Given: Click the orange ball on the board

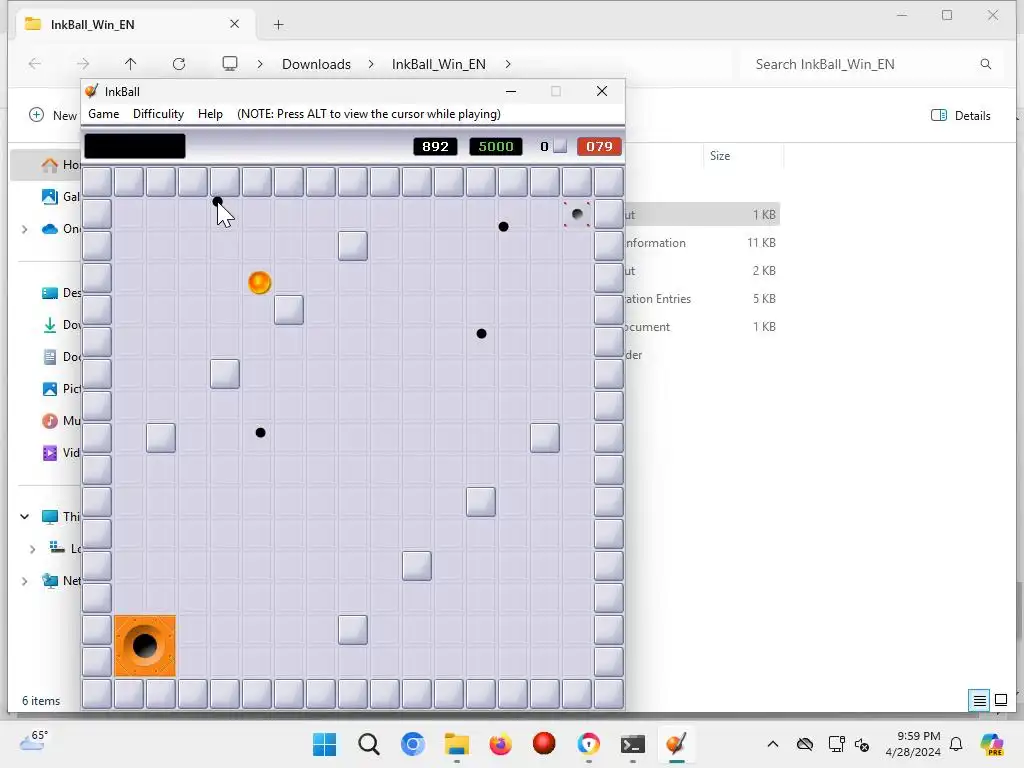Looking at the screenshot, I should point(259,283).
